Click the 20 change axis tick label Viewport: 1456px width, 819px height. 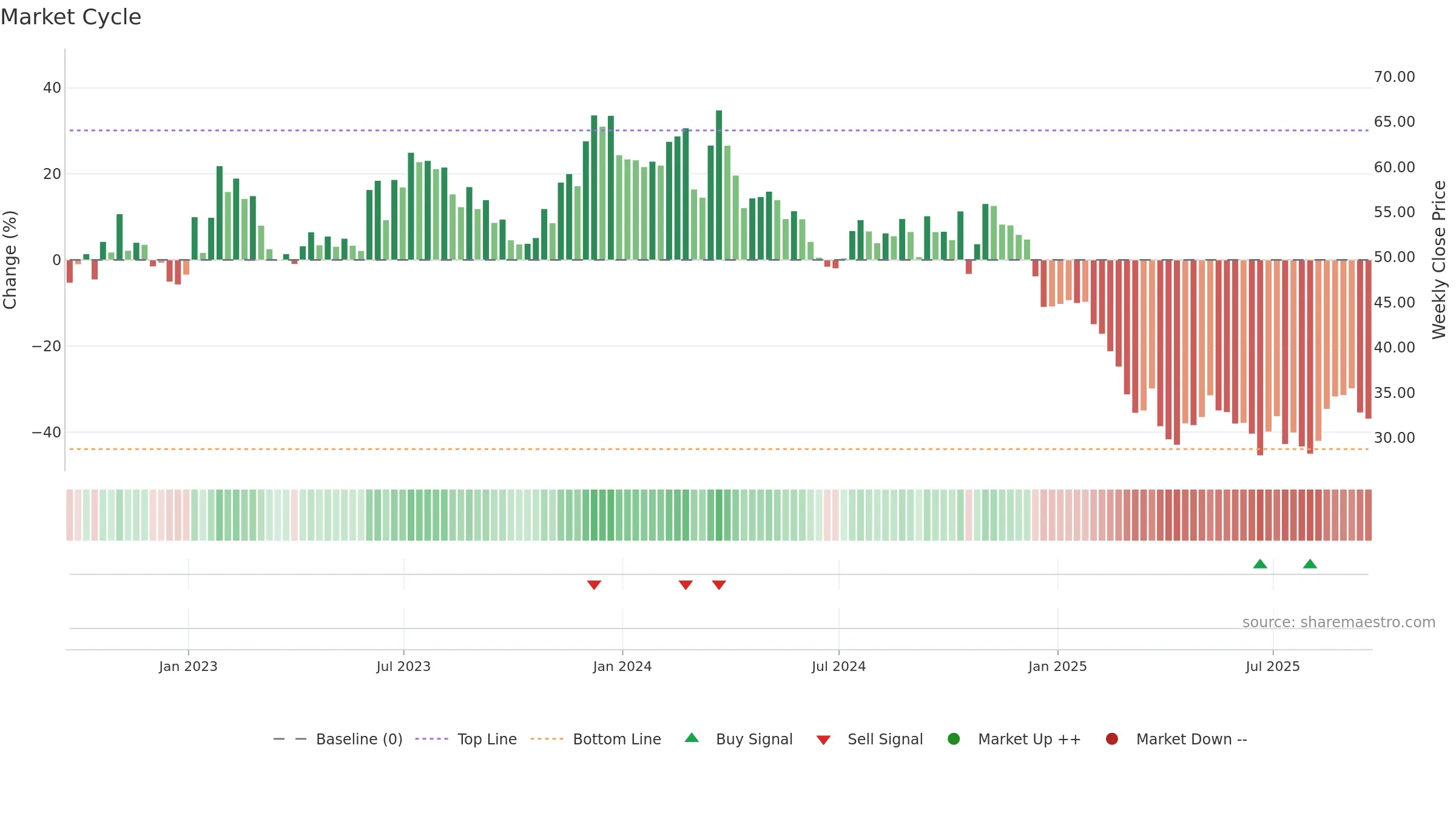pos(52,174)
